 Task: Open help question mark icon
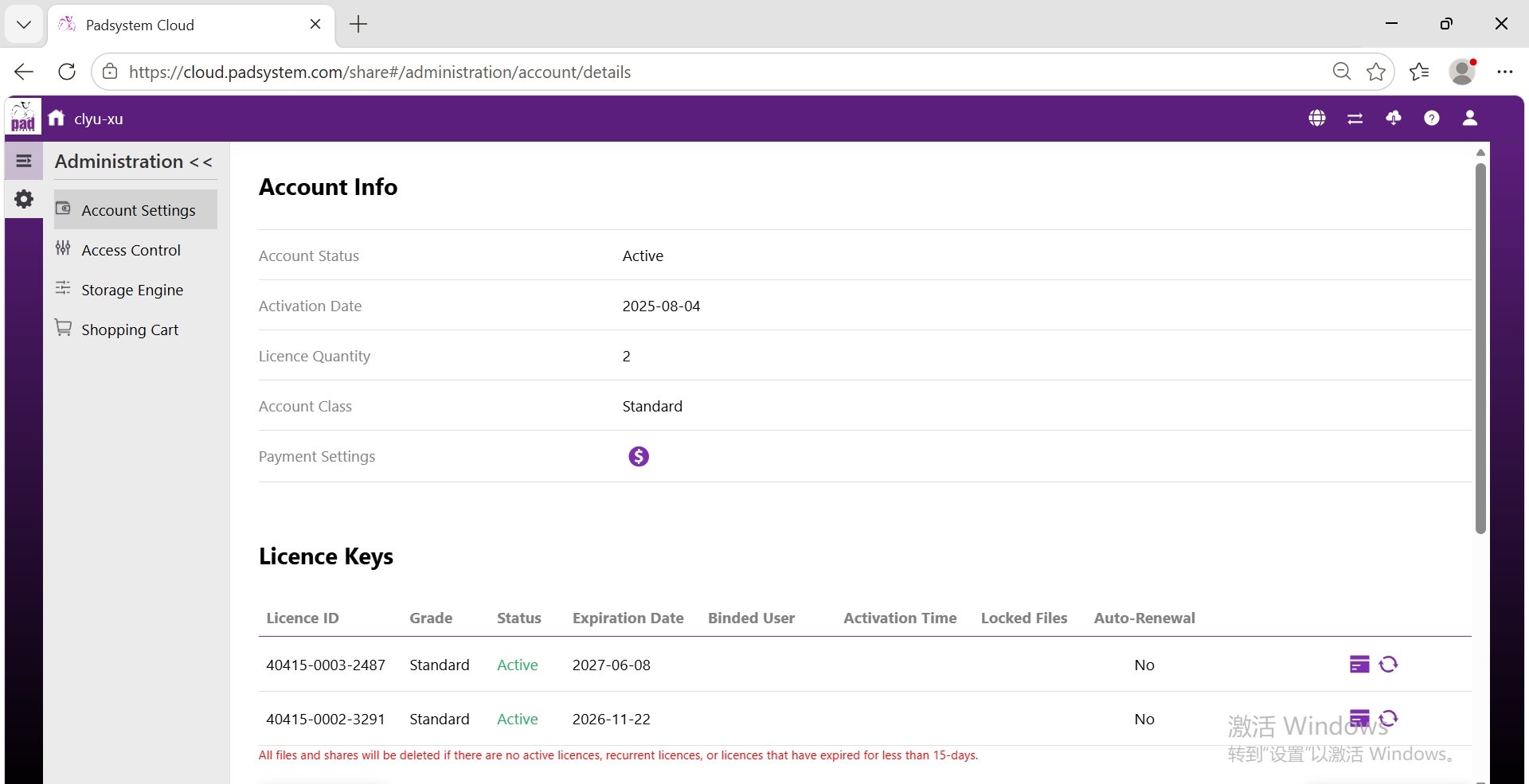tap(1432, 118)
